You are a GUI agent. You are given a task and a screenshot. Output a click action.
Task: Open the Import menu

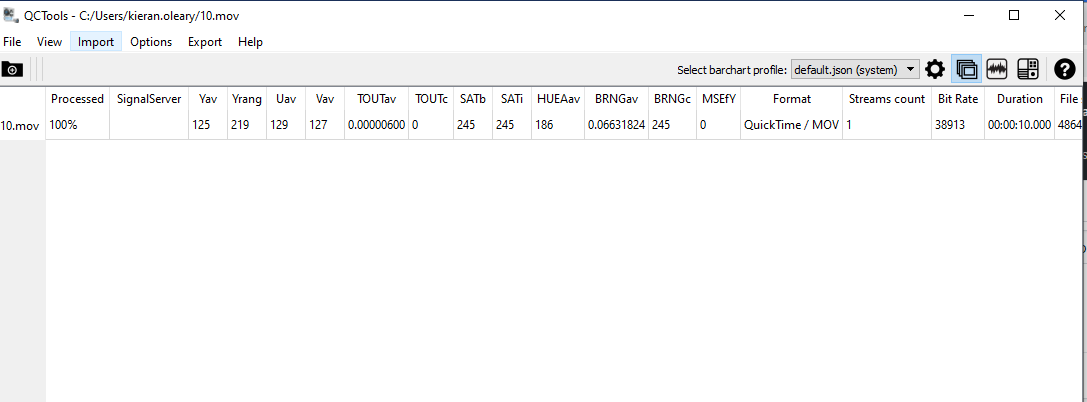pos(96,42)
